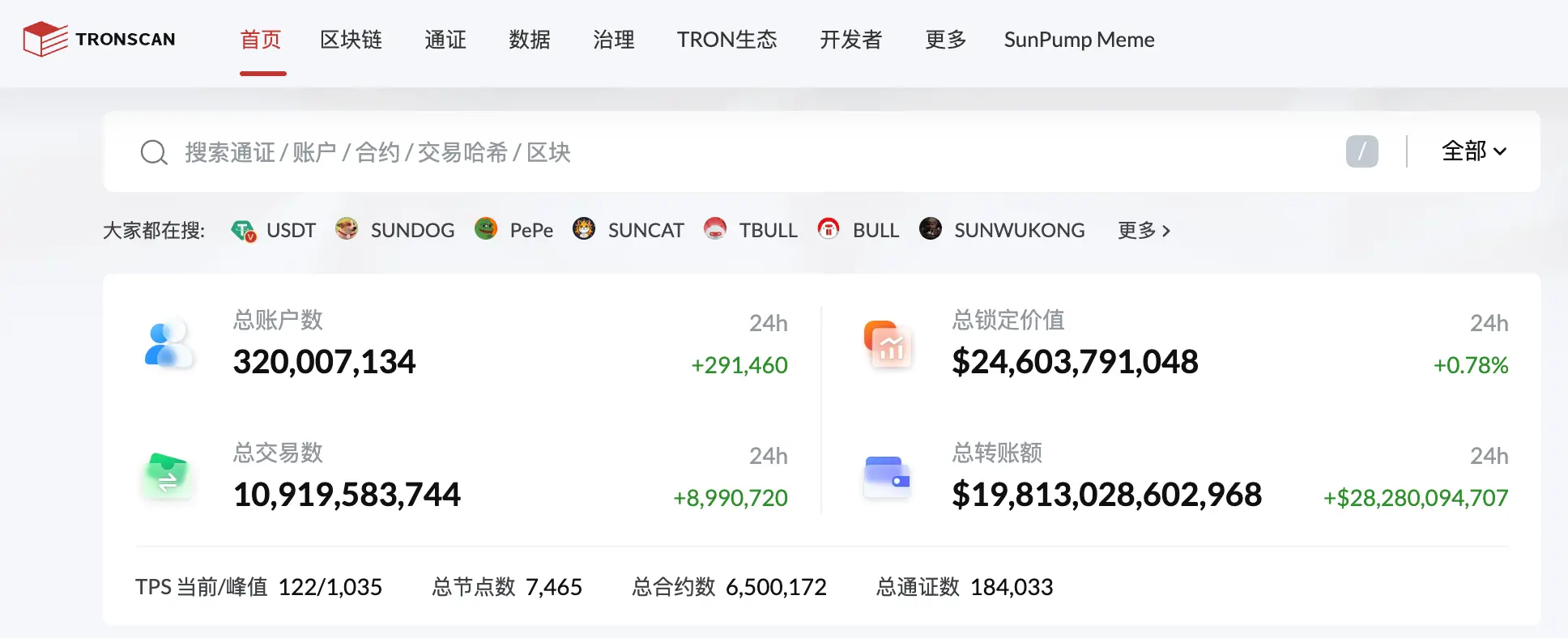Select trending token SUNDOG
The image size is (1568, 638).
[x=412, y=231]
